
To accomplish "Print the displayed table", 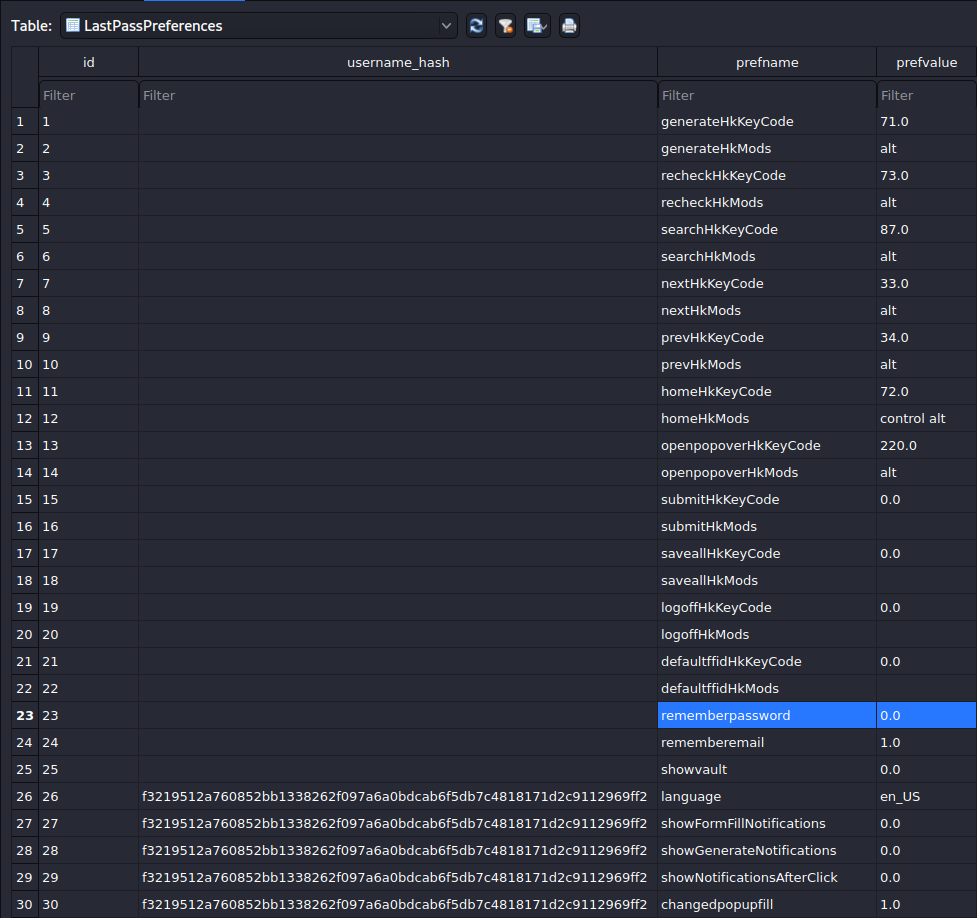I will tap(569, 25).
